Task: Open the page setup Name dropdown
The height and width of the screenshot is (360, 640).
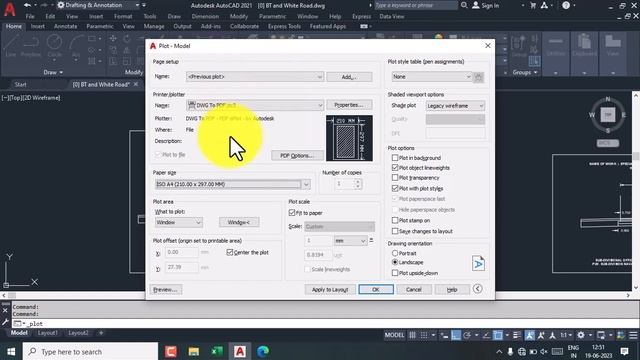Action: pyautogui.click(x=255, y=77)
